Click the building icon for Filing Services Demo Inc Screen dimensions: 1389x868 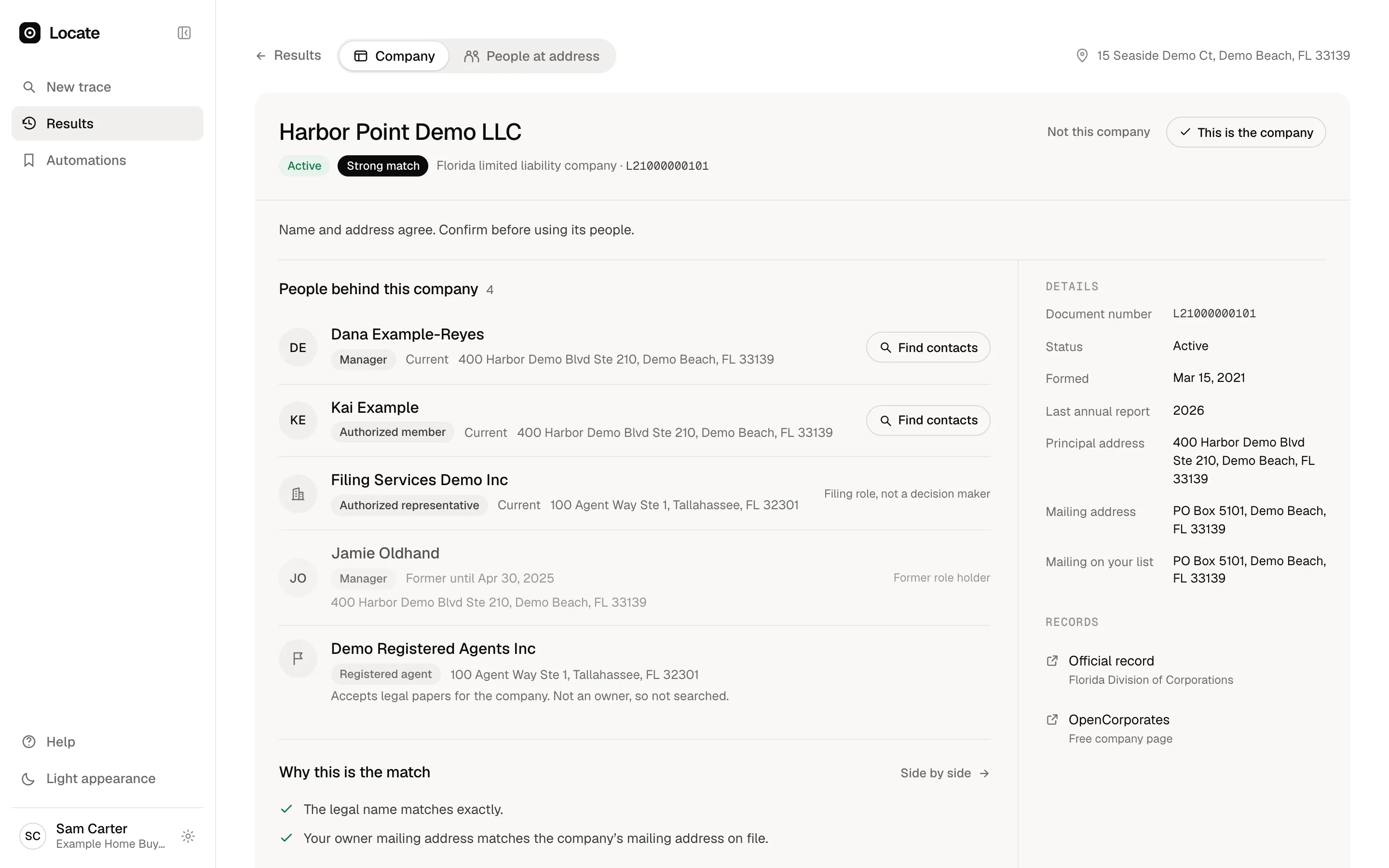tap(298, 494)
